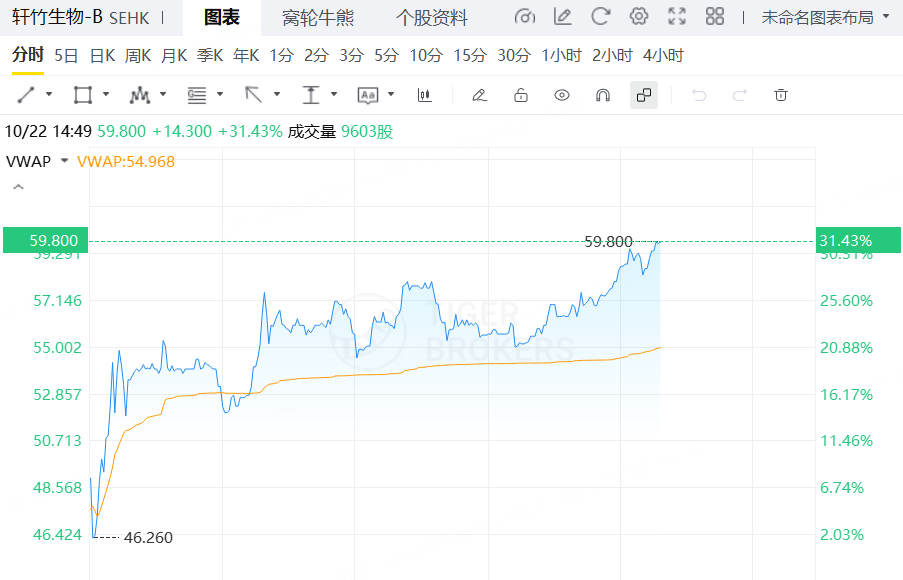Viewport: 903px width, 580px height.
Task: Expand the text tool dropdown arrow
Action: coord(391,94)
